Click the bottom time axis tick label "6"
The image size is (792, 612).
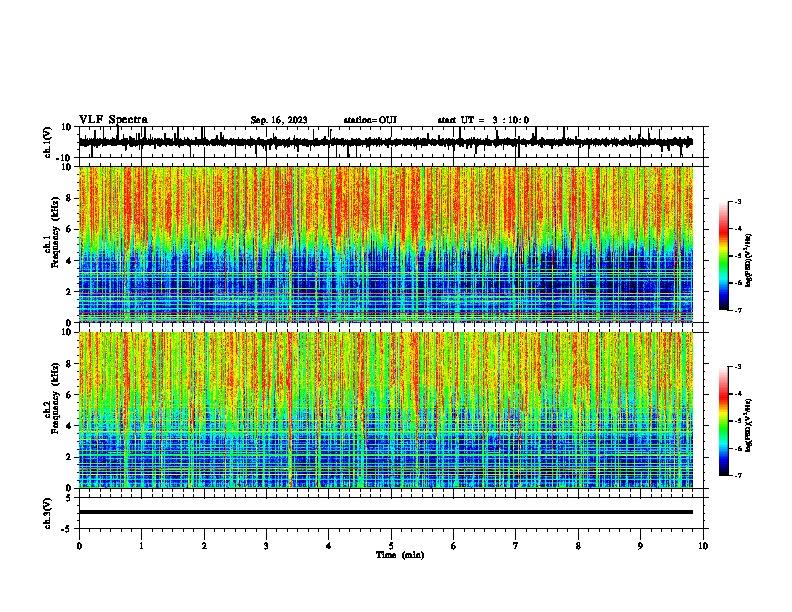pos(454,546)
